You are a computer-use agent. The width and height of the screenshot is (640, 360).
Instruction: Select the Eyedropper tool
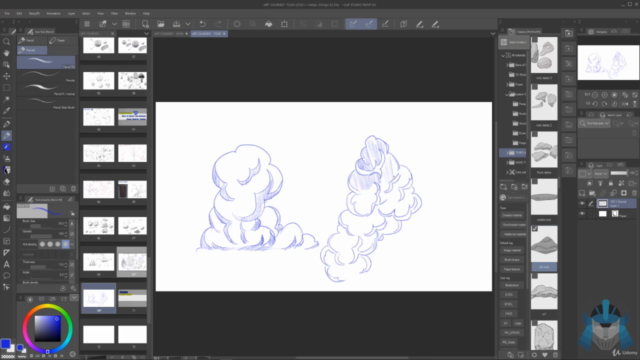point(7,111)
